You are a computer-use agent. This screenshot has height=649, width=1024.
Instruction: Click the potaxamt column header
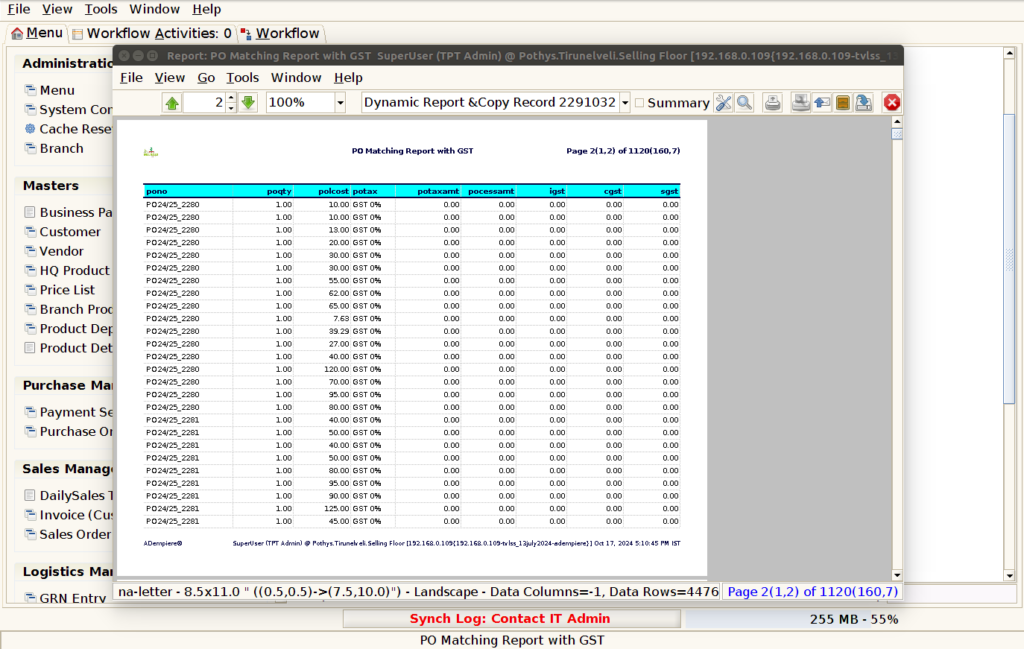428,191
